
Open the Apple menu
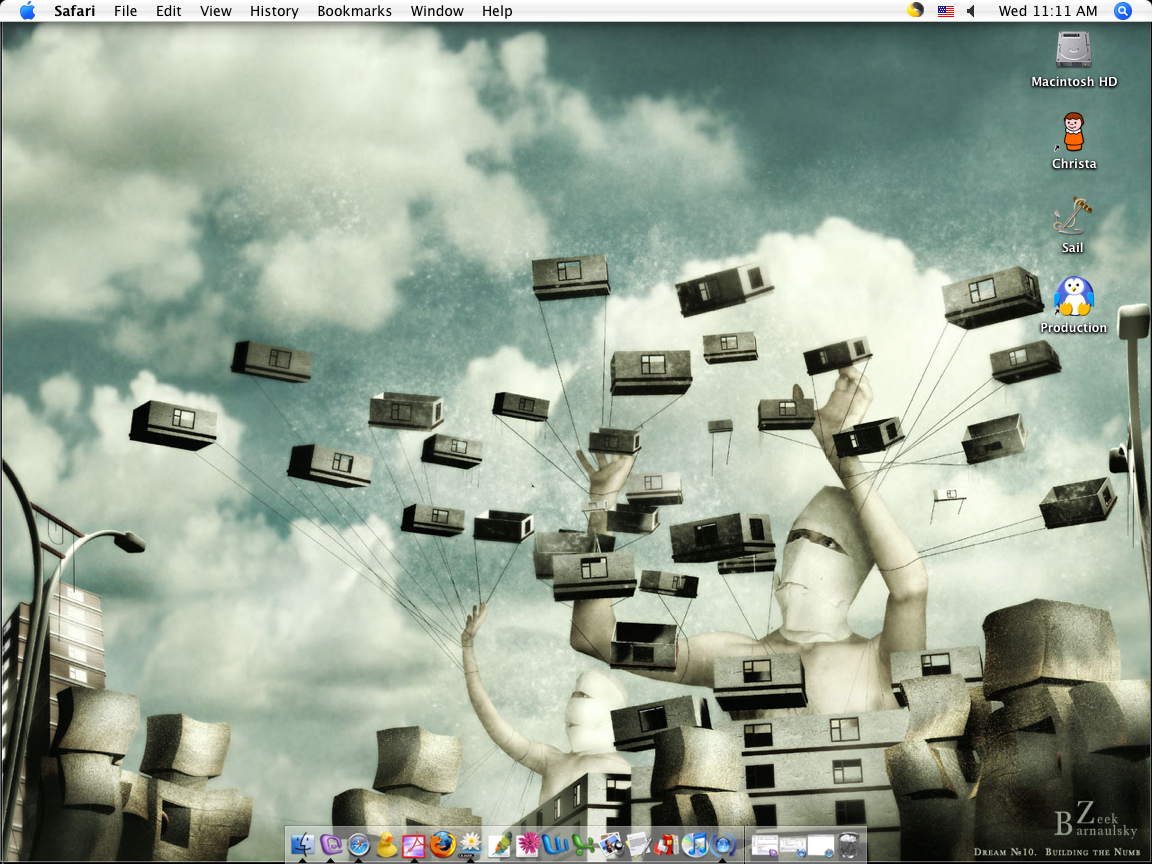27,11
